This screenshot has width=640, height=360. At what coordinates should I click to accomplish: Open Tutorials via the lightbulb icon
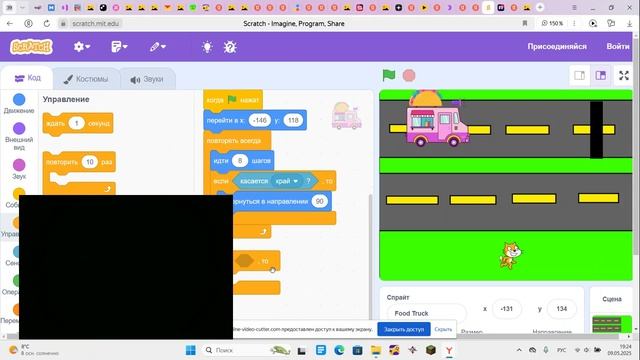207,47
